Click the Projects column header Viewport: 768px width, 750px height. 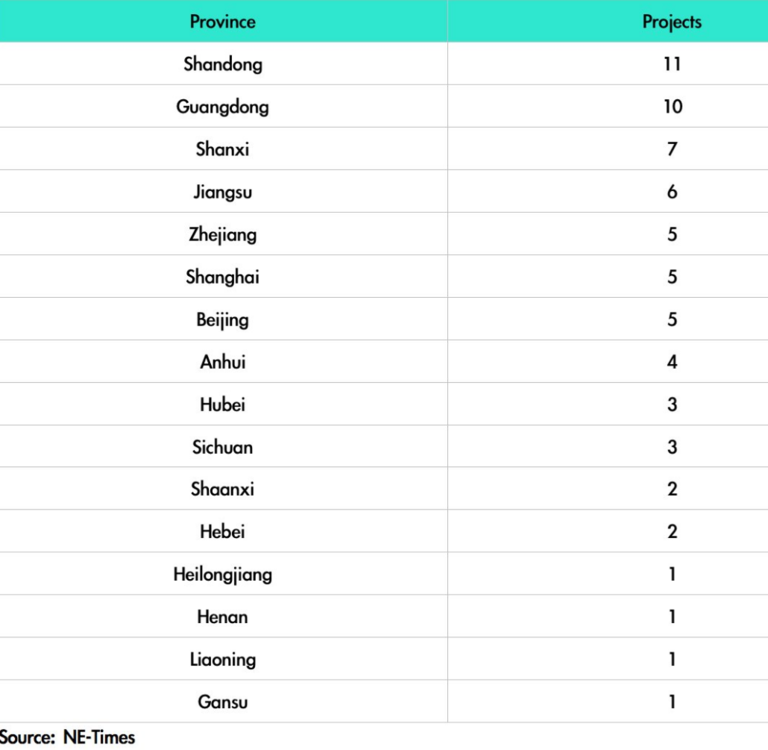click(x=672, y=22)
